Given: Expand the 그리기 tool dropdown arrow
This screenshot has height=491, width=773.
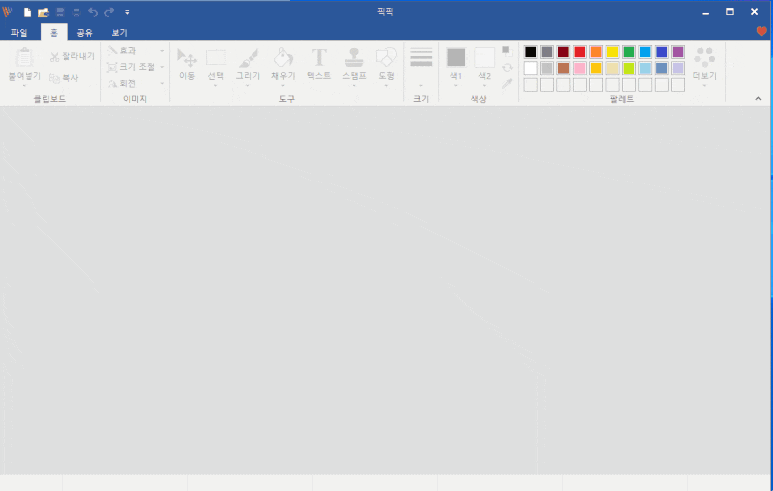Looking at the screenshot, I should 247,86.
